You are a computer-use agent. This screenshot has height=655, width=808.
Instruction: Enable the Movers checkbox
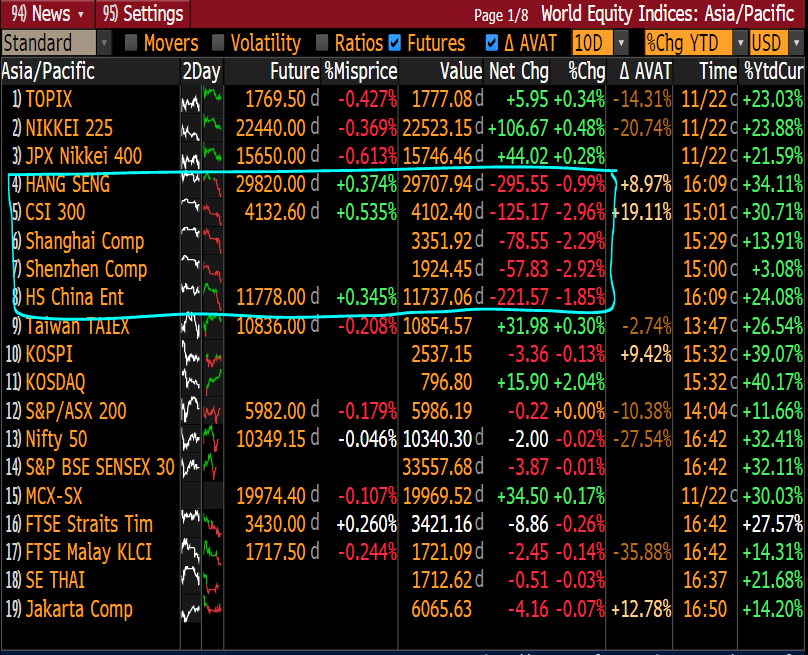[131, 43]
